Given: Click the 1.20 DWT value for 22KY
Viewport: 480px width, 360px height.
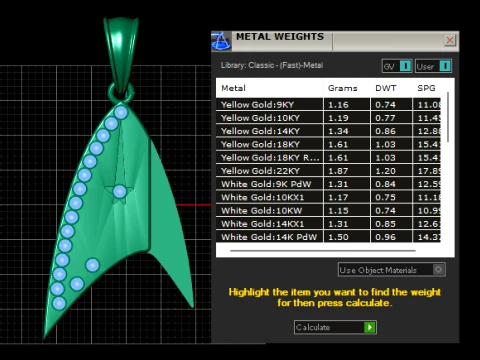Looking at the screenshot, I should (385, 171).
